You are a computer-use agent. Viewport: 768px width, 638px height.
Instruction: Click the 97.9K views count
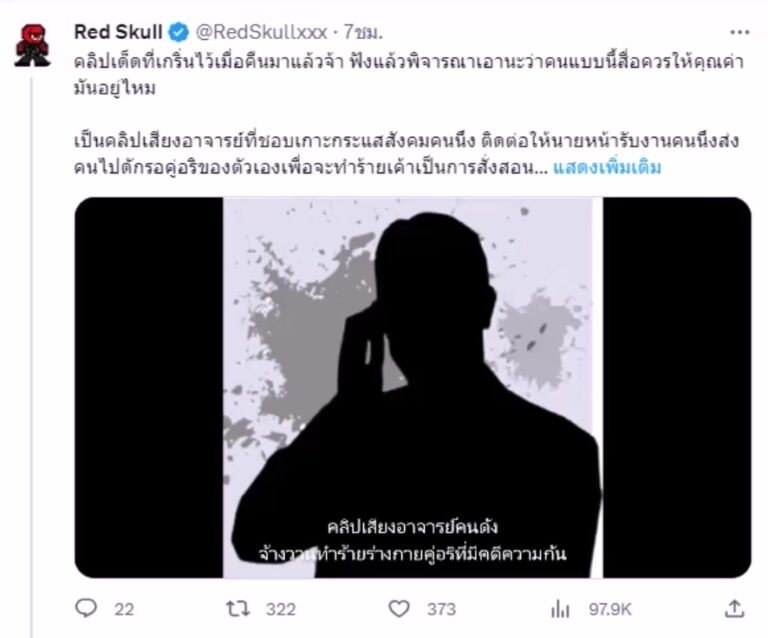[x=610, y=609]
